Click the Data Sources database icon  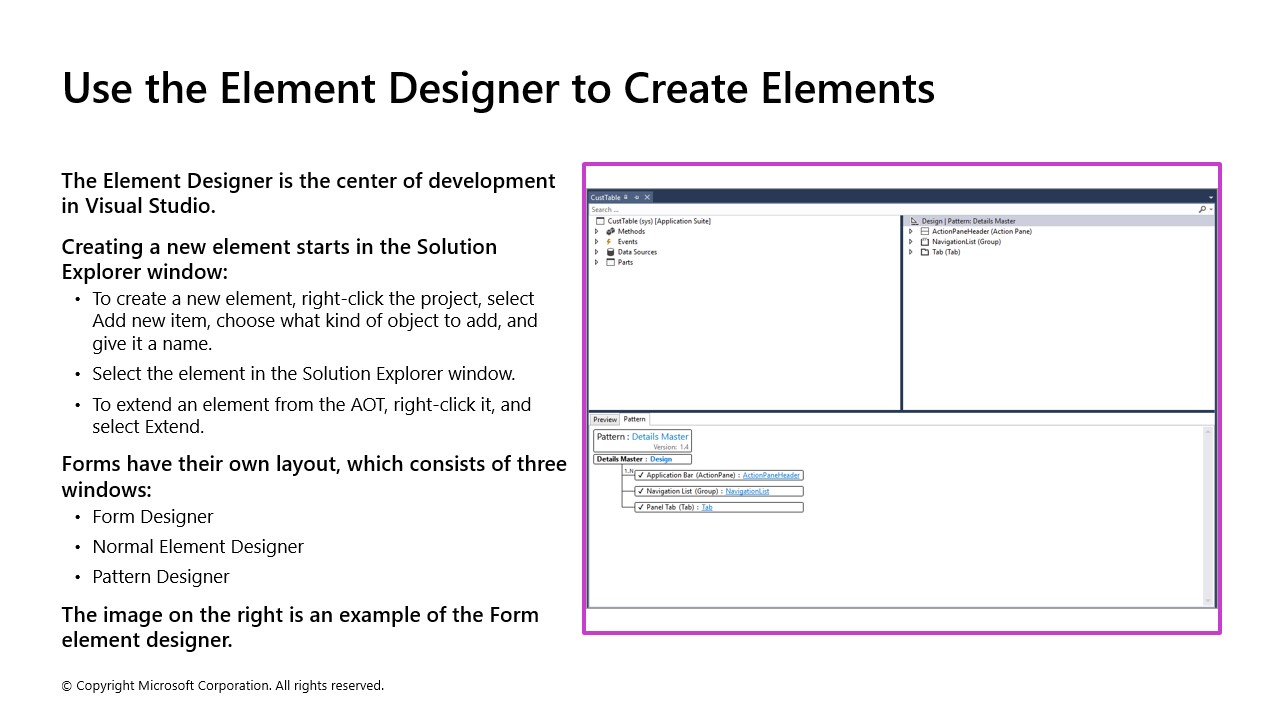(x=610, y=251)
